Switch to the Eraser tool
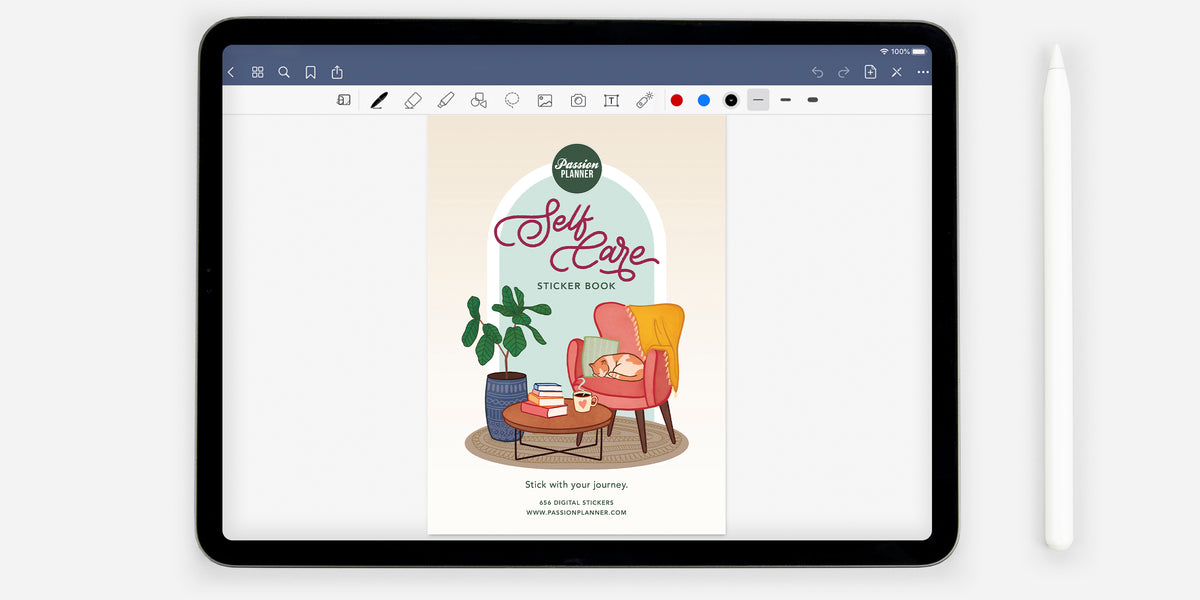 pos(413,100)
